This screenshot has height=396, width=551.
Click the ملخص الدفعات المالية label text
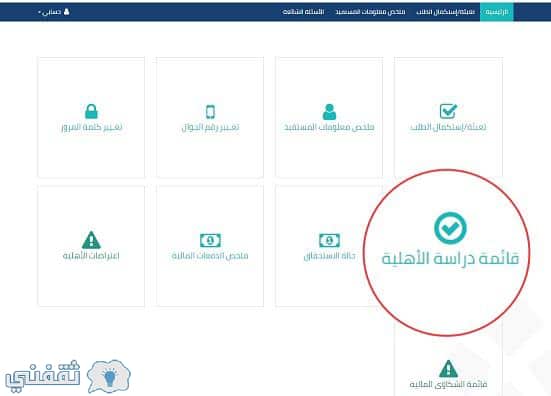(210, 255)
